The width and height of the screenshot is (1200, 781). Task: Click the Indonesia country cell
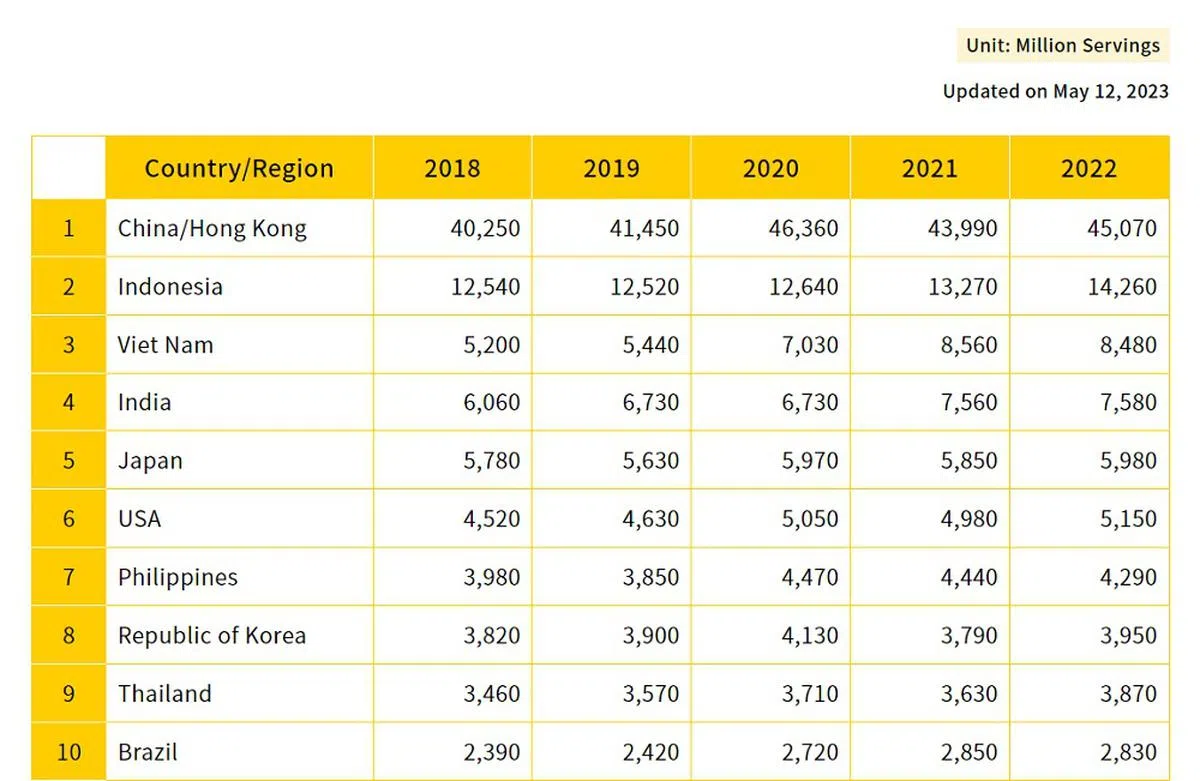[x=170, y=287]
